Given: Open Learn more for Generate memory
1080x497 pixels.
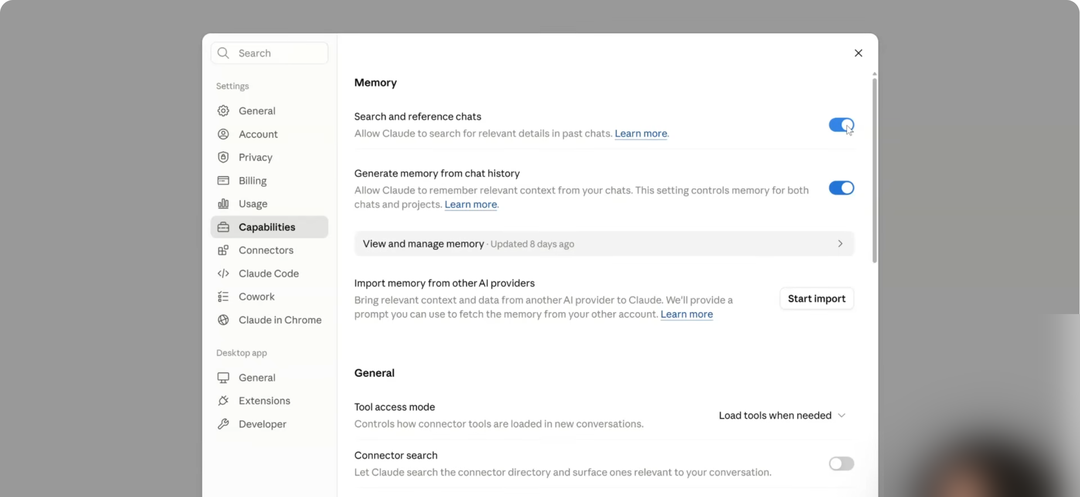Looking at the screenshot, I should (x=470, y=204).
